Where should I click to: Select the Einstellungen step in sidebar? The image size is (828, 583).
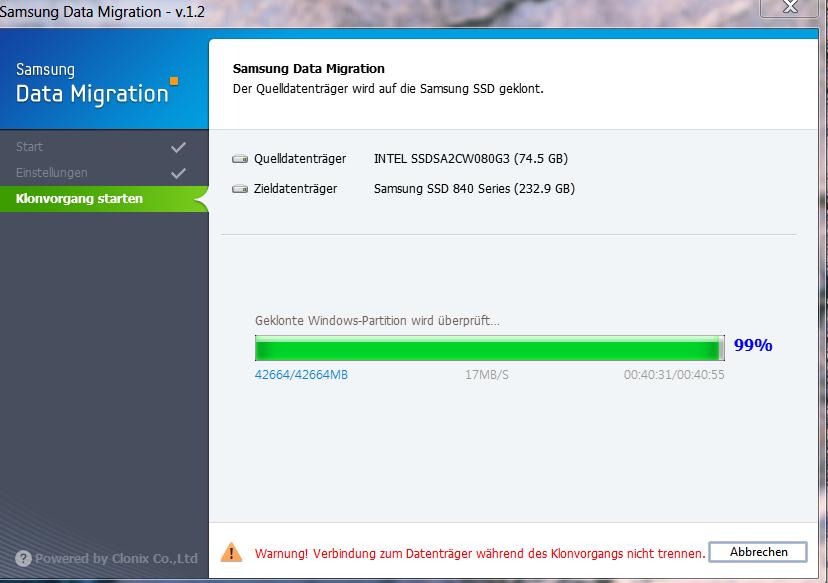pyautogui.click(x=52, y=173)
